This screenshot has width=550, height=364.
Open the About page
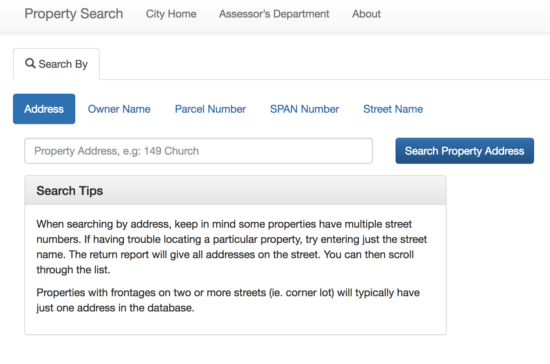click(x=366, y=14)
